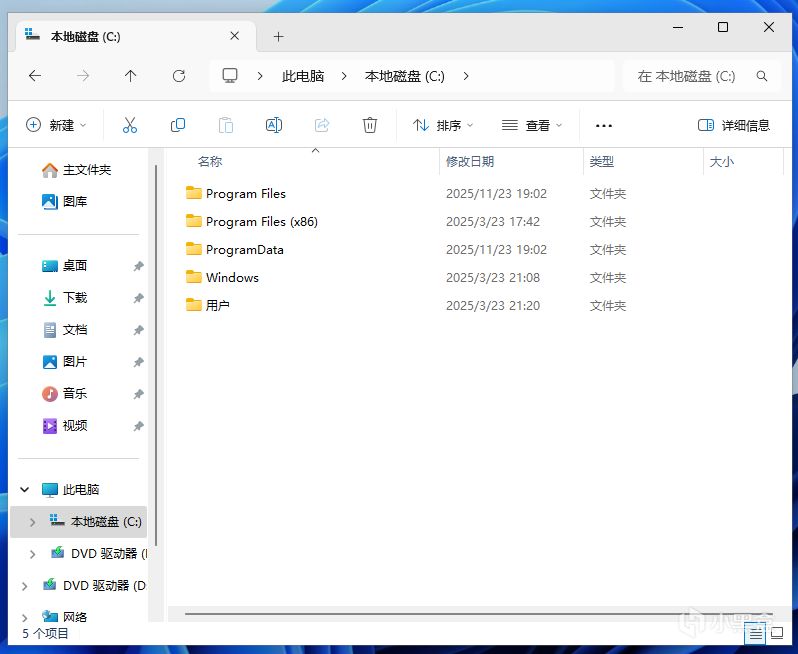Image resolution: width=798 pixels, height=654 pixels.
Task: Toggle the 详细信息 details pane
Action: coord(733,125)
